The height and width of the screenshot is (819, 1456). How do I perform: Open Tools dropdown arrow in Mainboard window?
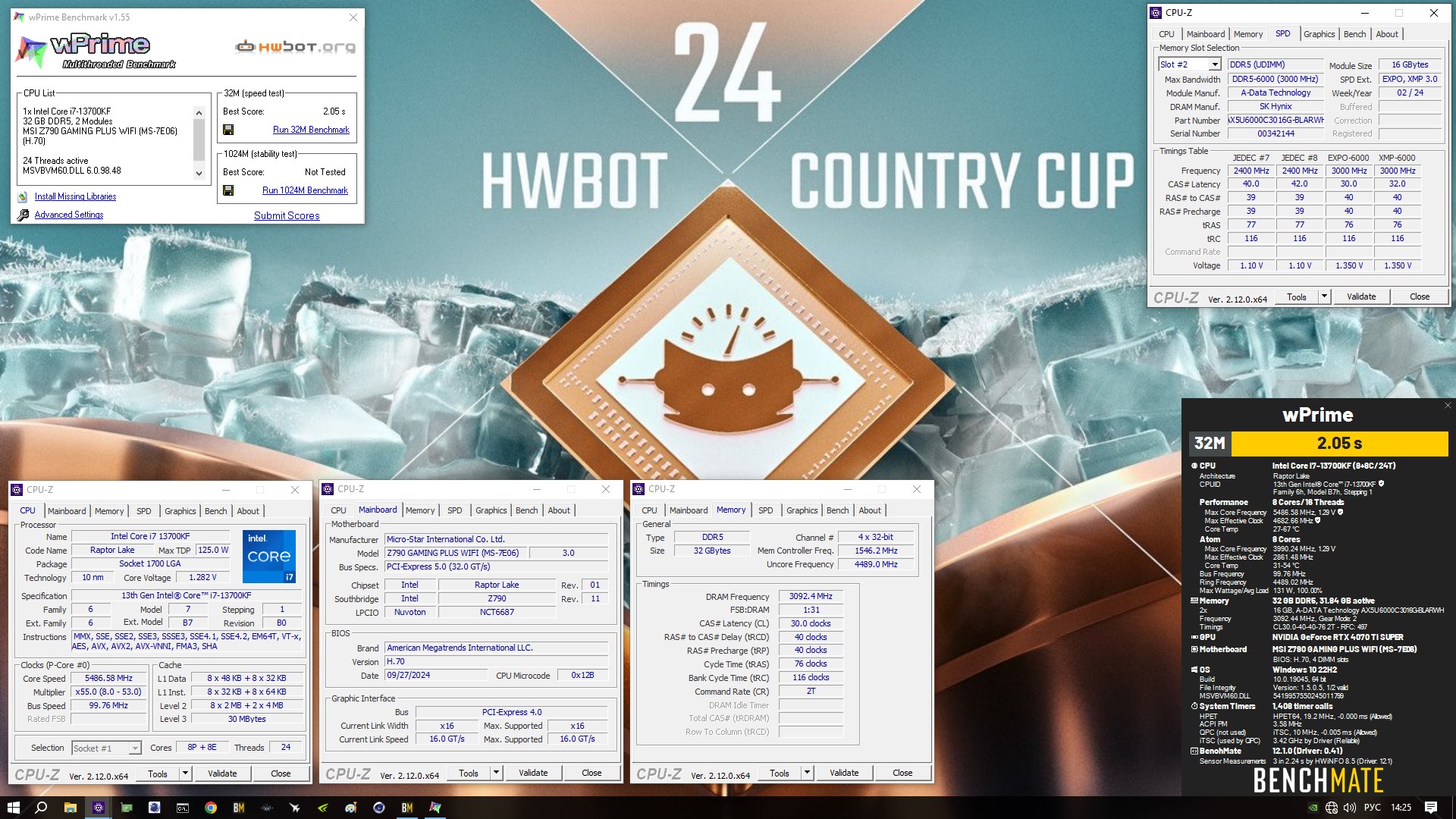[x=496, y=773]
